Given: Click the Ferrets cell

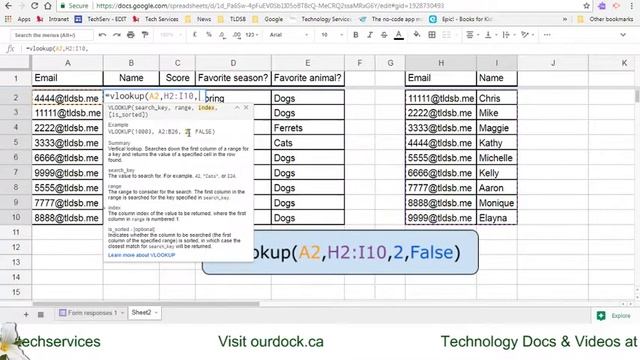Looking at the screenshot, I should (x=308, y=128).
